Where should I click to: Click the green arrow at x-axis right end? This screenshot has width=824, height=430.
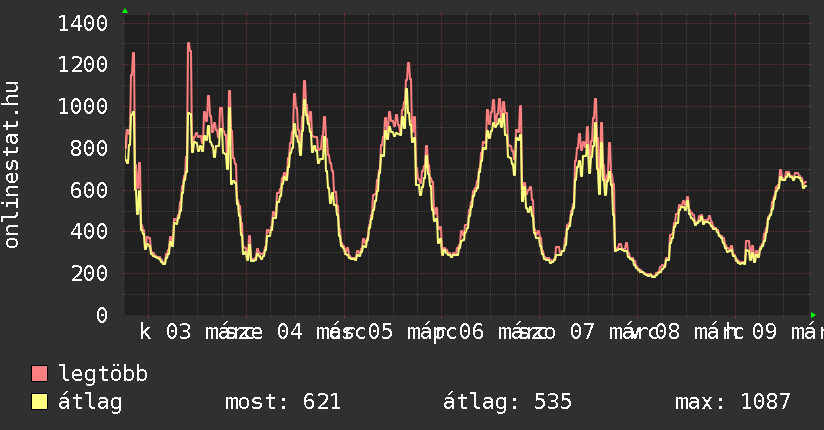(x=813, y=315)
